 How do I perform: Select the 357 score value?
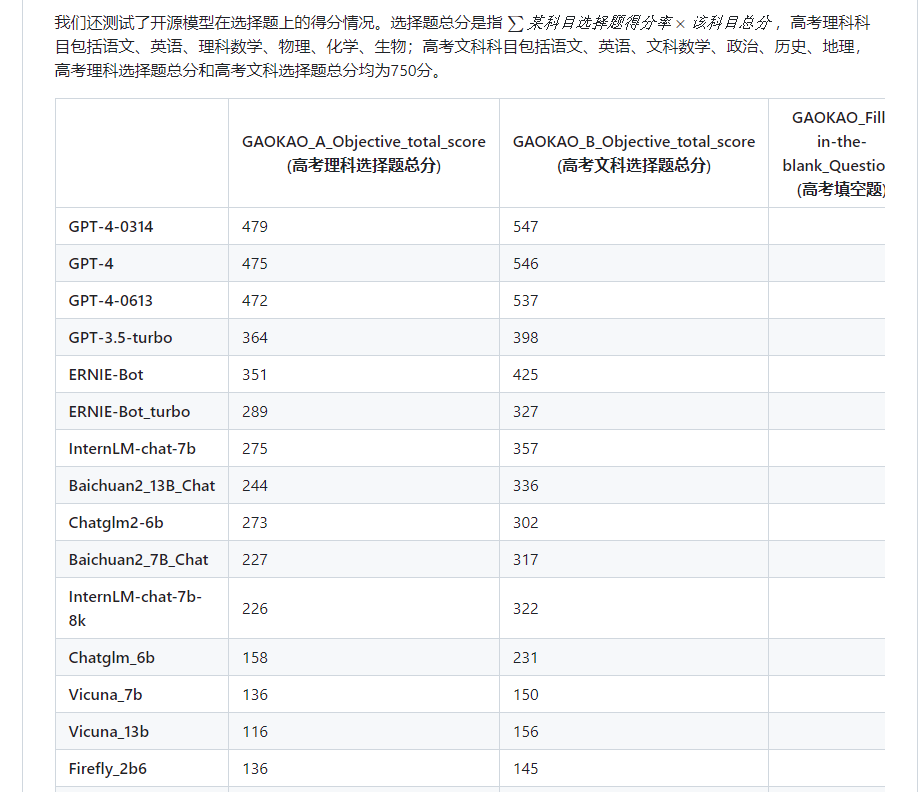pyautogui.click(x=526, y=449)
